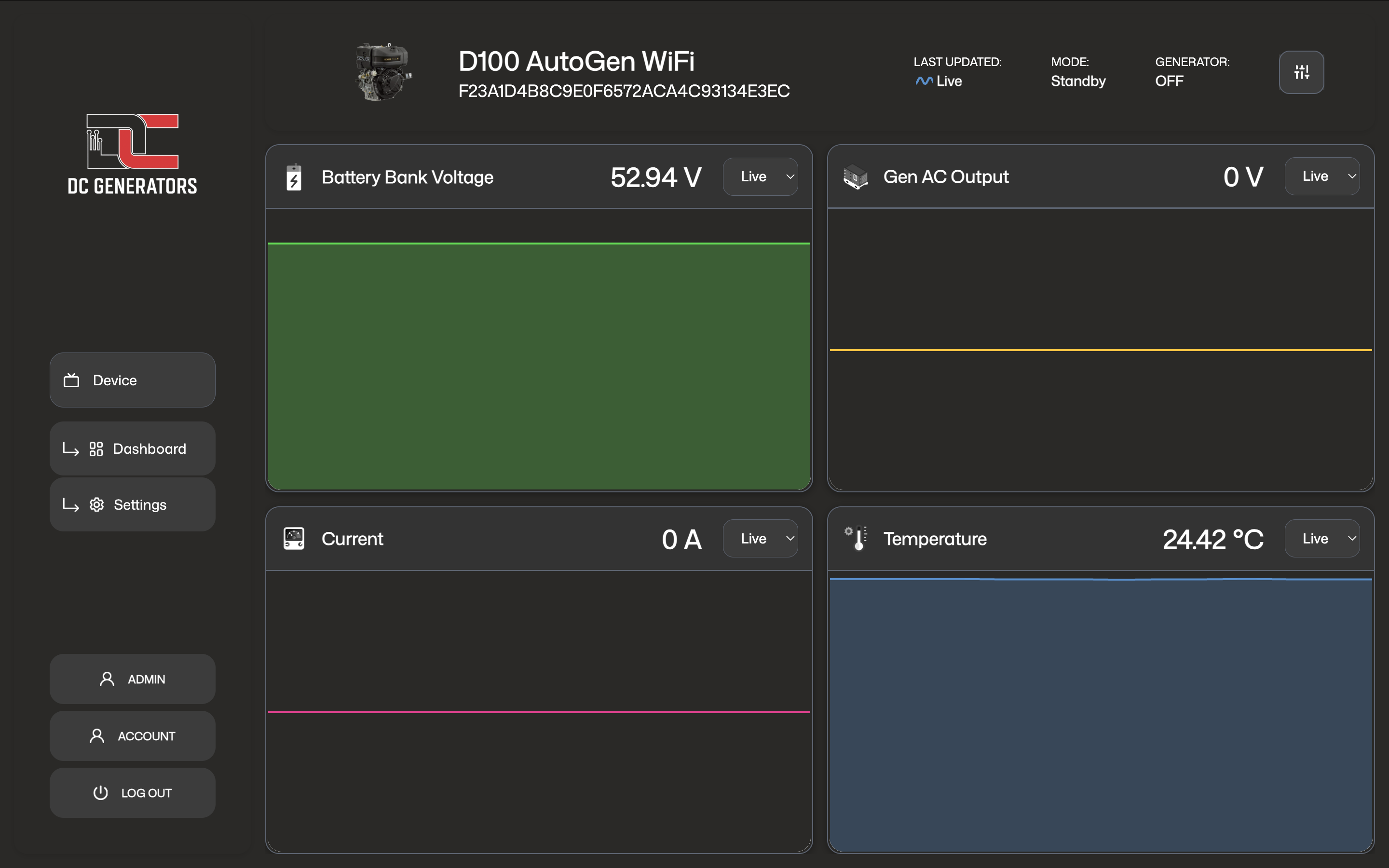Click the generator OFF status text

pos(1169,81)
